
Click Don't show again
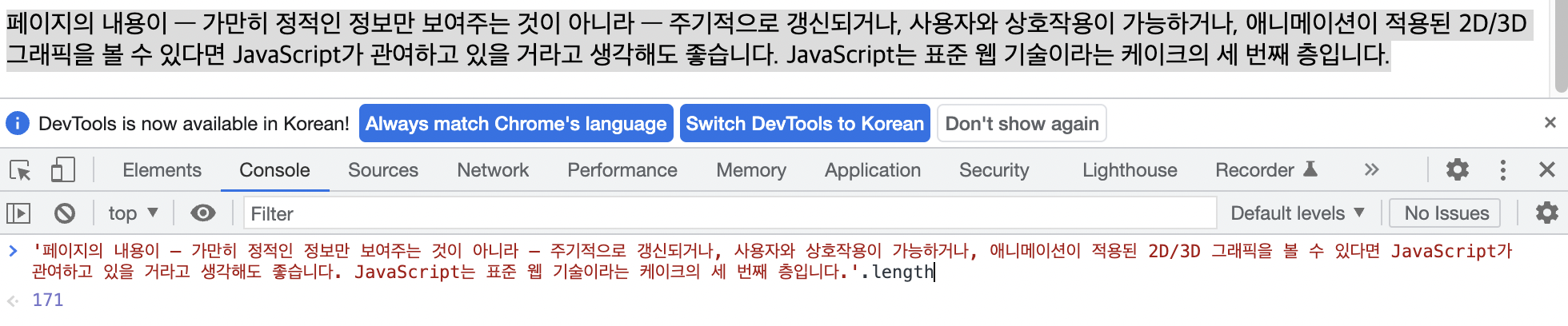point(1022,123)
